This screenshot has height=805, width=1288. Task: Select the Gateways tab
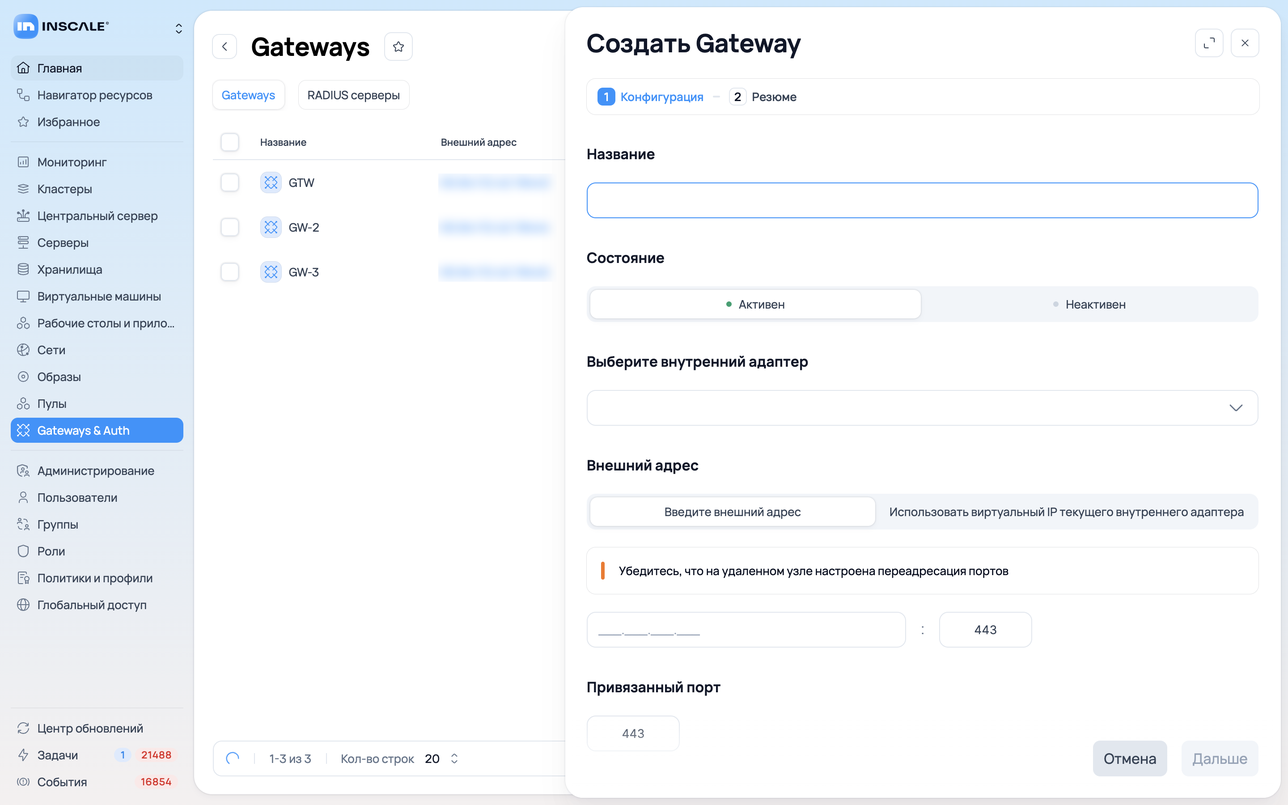click(x=248, y=95)
